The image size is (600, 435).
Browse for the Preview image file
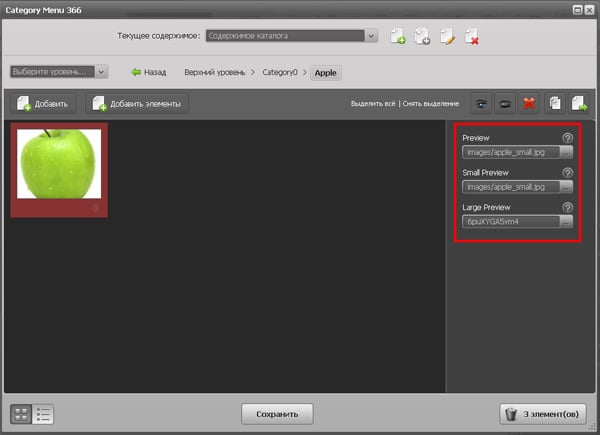point(566,153)
